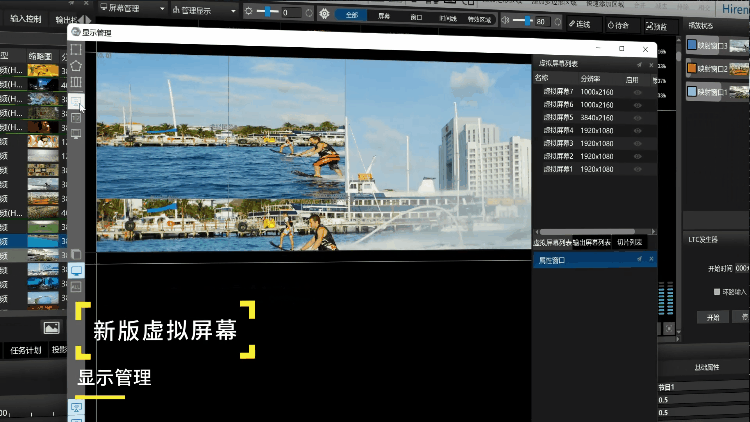750x422 pixels.
Task: Switch to the 虚拟屏幕列表 bottom tab
Action: tap(552, 243)
